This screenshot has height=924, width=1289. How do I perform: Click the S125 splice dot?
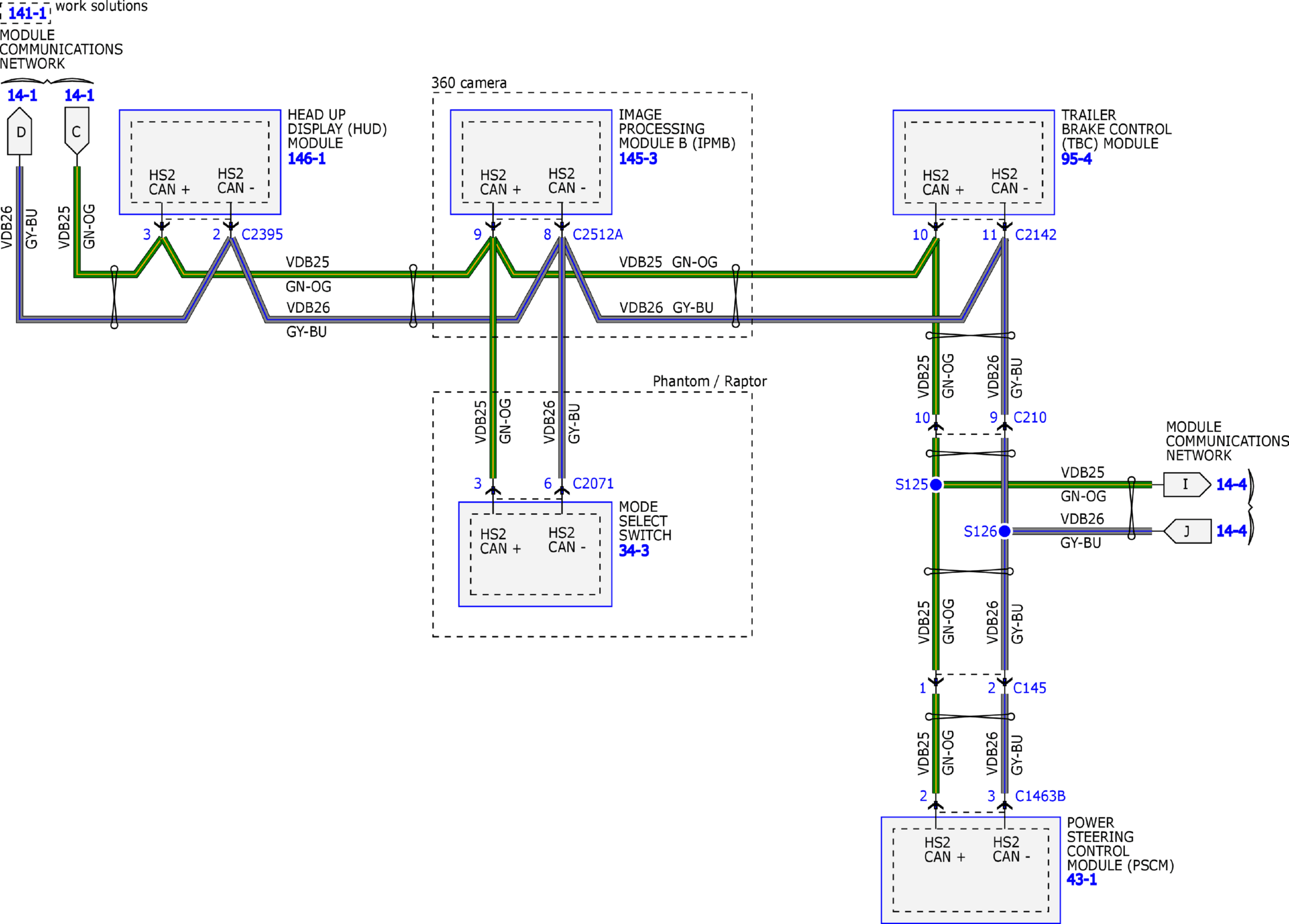click(x=936, y=484)
